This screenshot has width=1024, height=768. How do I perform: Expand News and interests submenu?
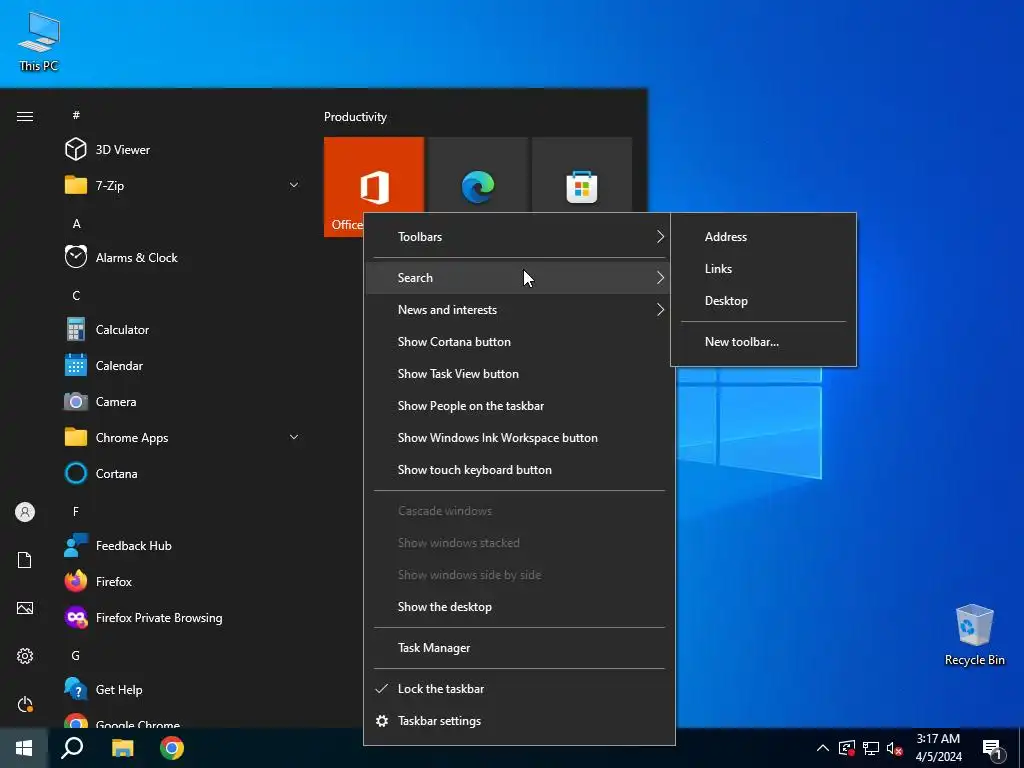[x=519, y=310]
